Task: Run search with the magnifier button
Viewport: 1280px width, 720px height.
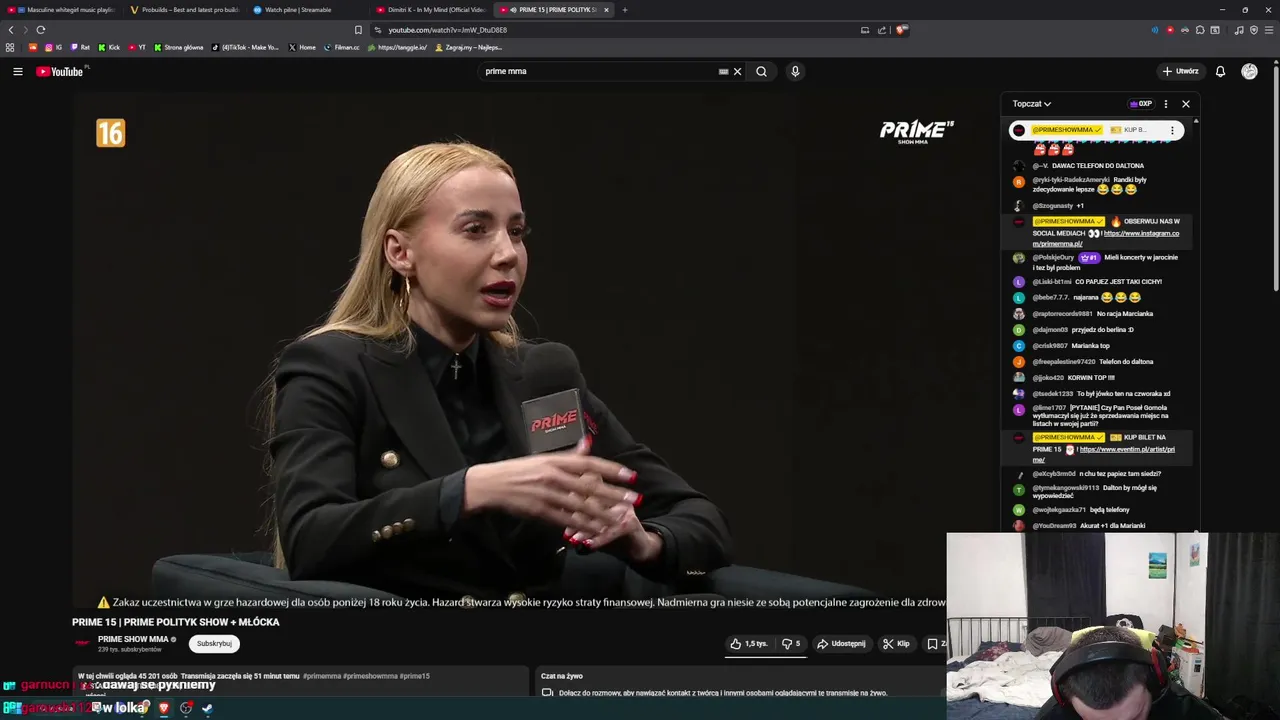Action: (x=761, y=71)
